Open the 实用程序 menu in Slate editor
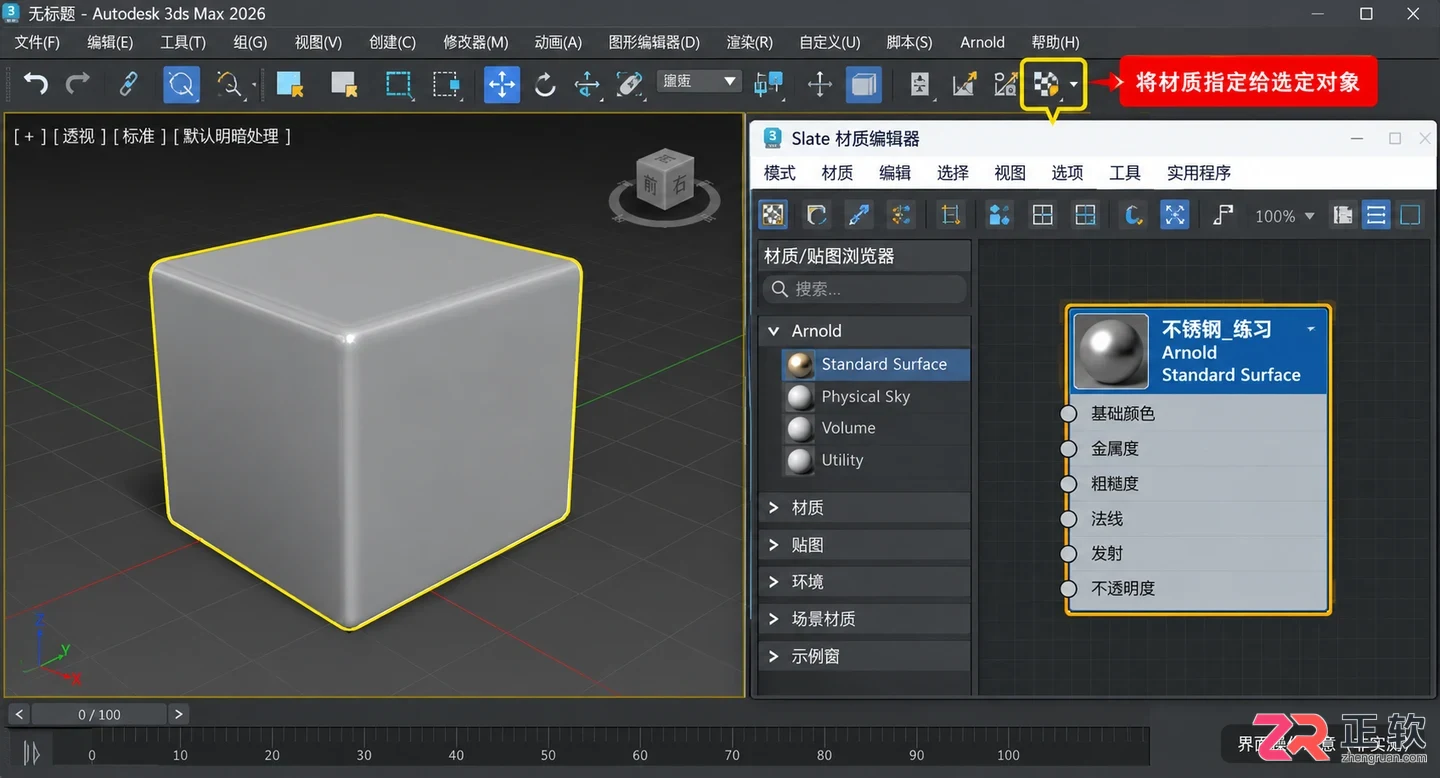This screenshot has height=778, width=1440. (x=1199, y=173)
